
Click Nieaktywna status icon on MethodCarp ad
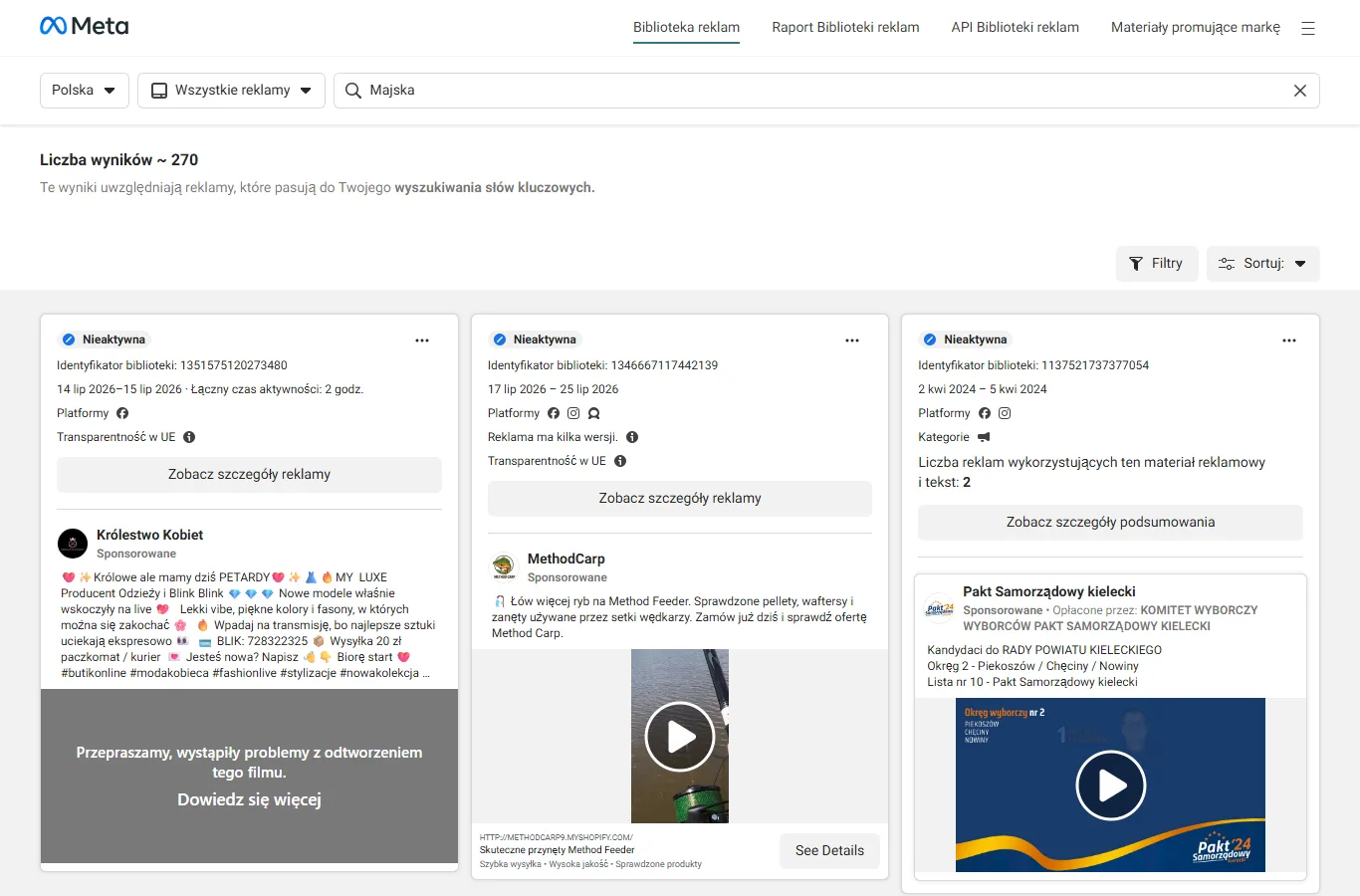coord(500,339)
